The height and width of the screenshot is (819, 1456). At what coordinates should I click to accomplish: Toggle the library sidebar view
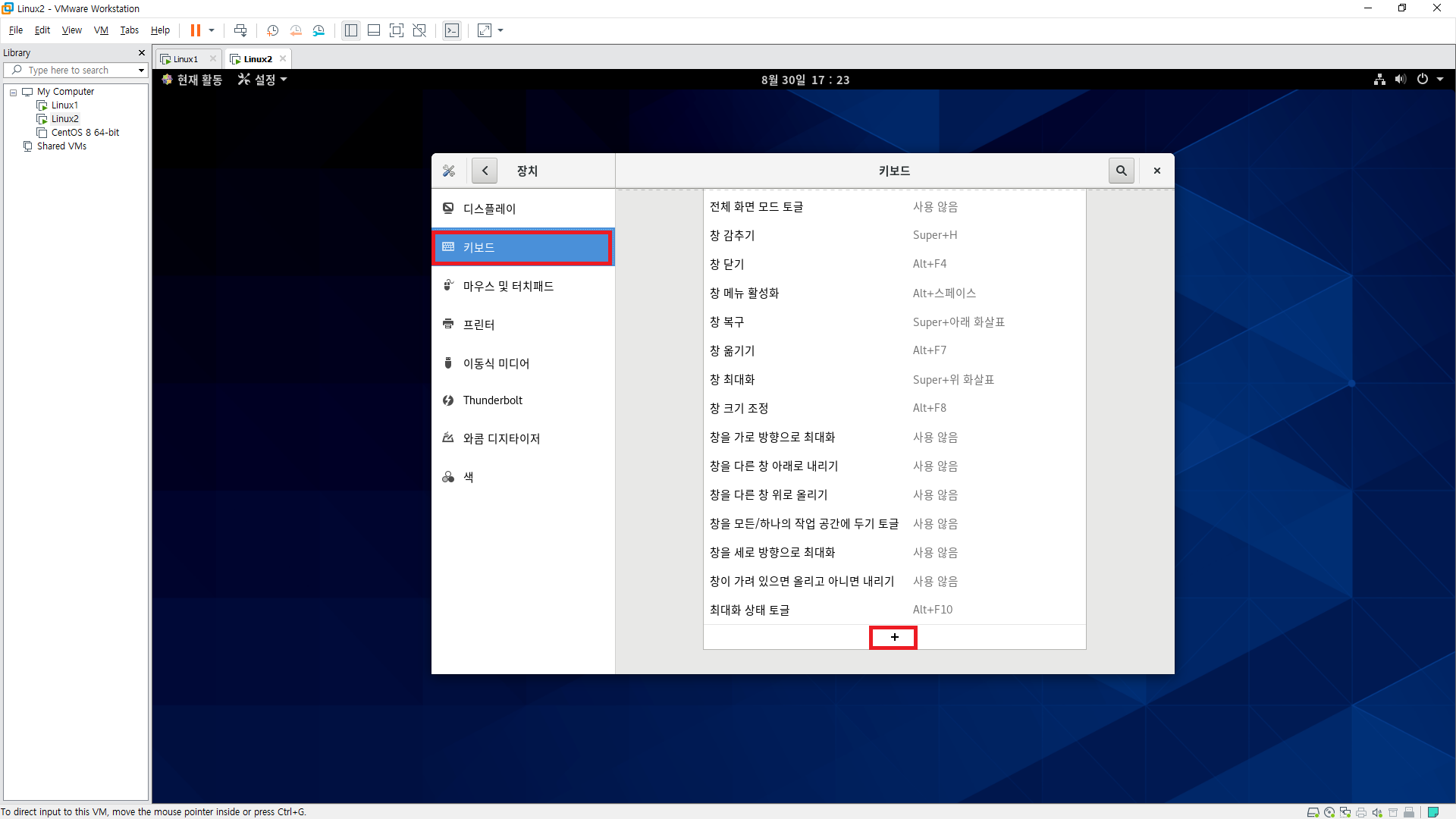pos(351,30)
